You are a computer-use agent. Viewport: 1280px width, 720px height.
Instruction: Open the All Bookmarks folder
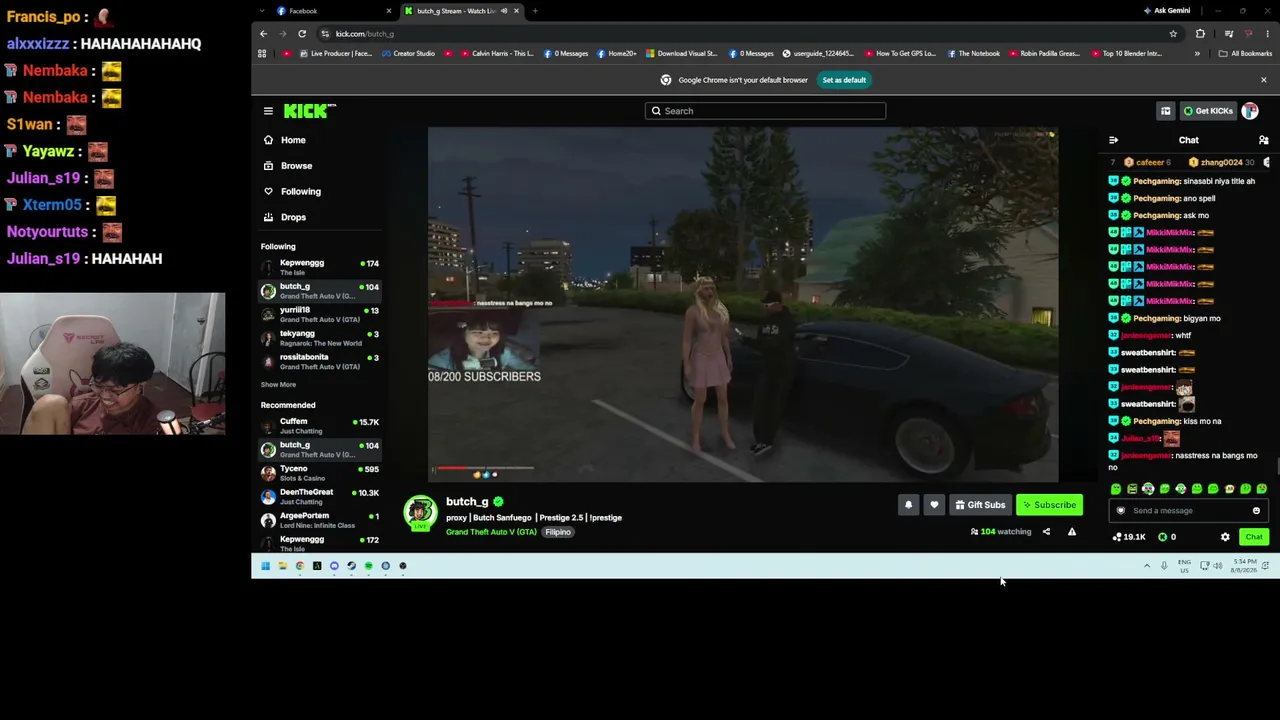(1245, 54)
